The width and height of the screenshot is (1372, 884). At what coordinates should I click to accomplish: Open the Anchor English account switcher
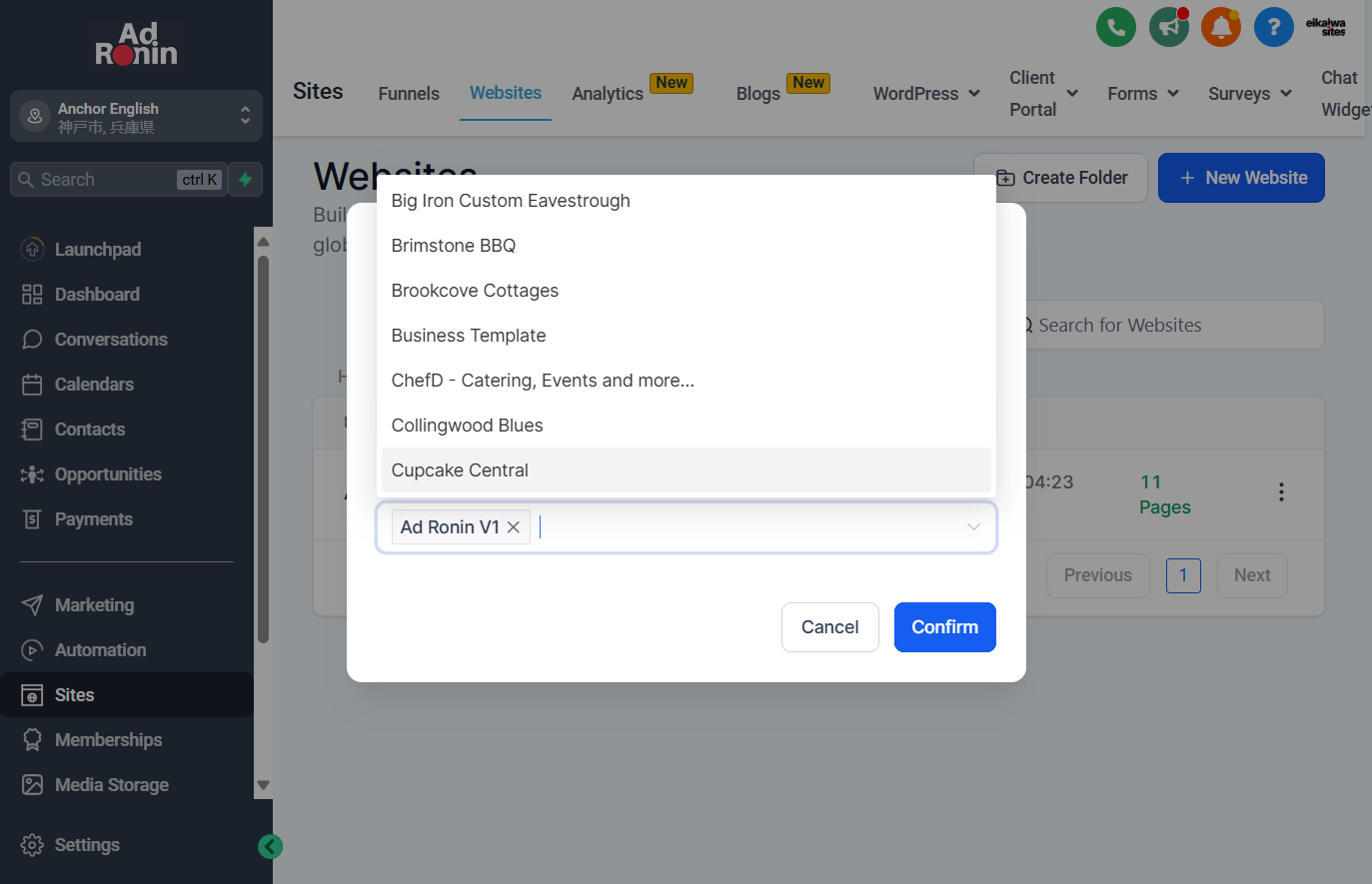(x=136, y=117)
